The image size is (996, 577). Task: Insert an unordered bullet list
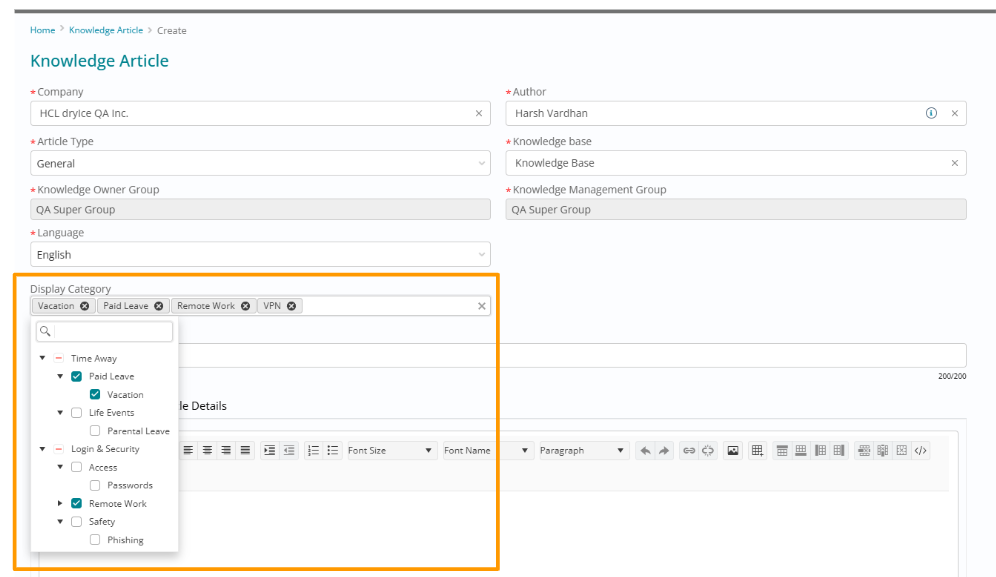[x=332, y=451]
